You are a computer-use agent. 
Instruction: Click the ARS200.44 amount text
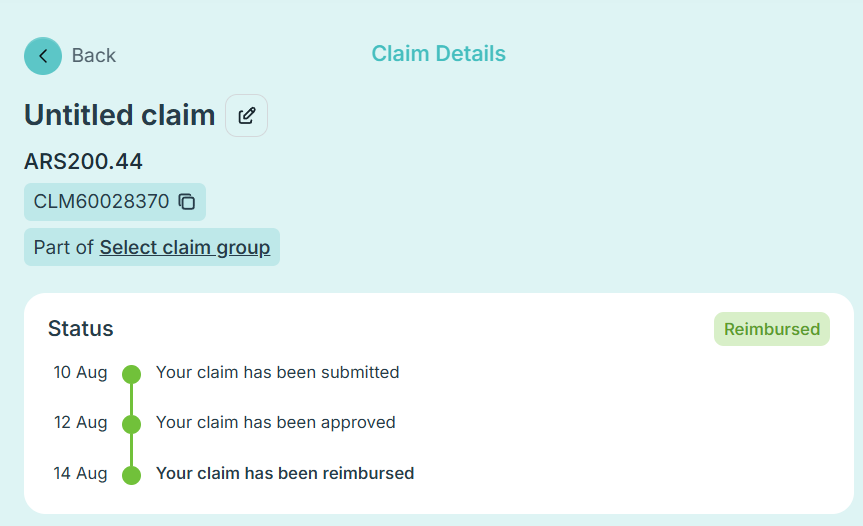(x=83, y=161)
